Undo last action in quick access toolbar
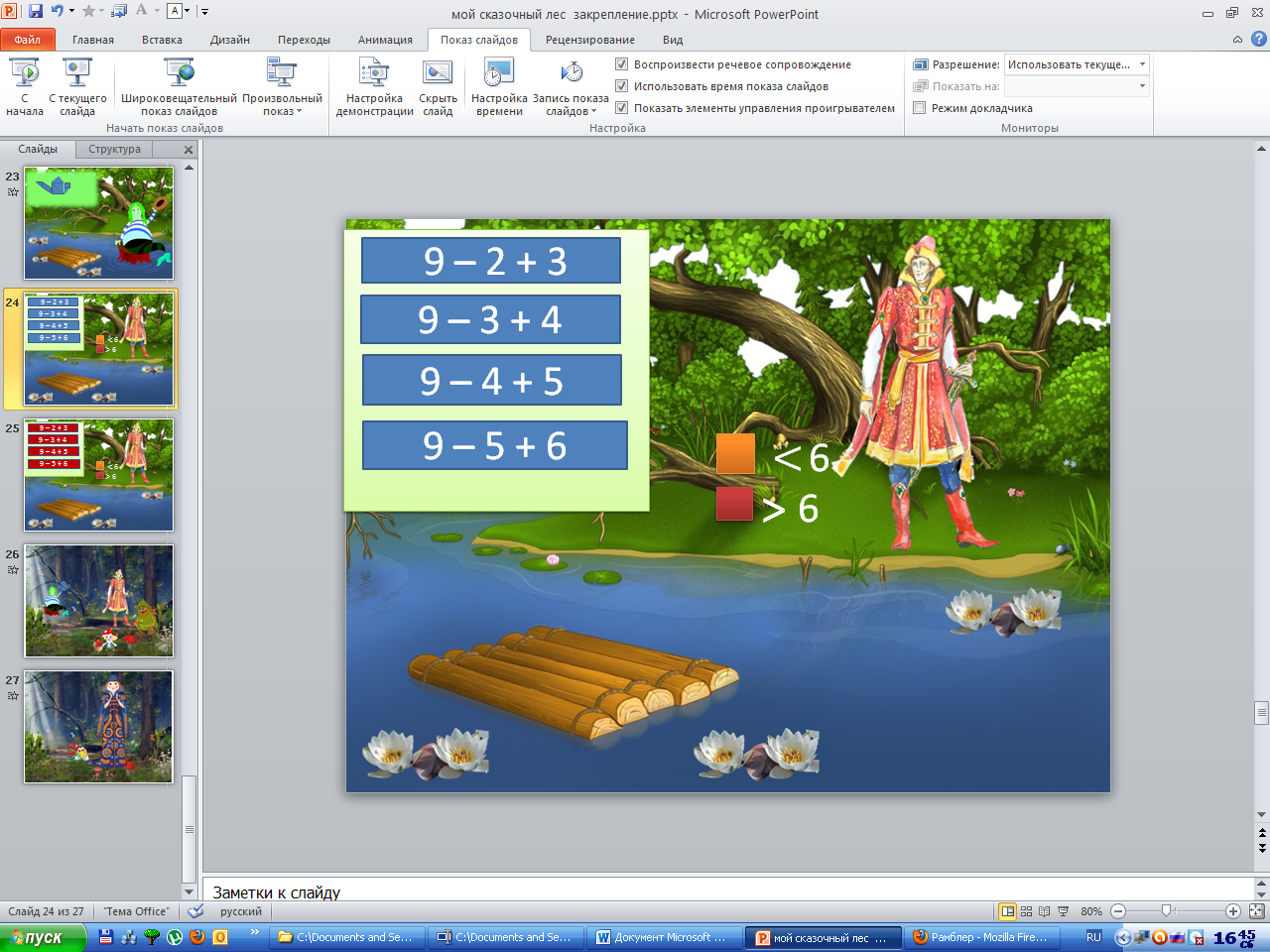This screenshot has width=1270, height=952. (57, 11)
